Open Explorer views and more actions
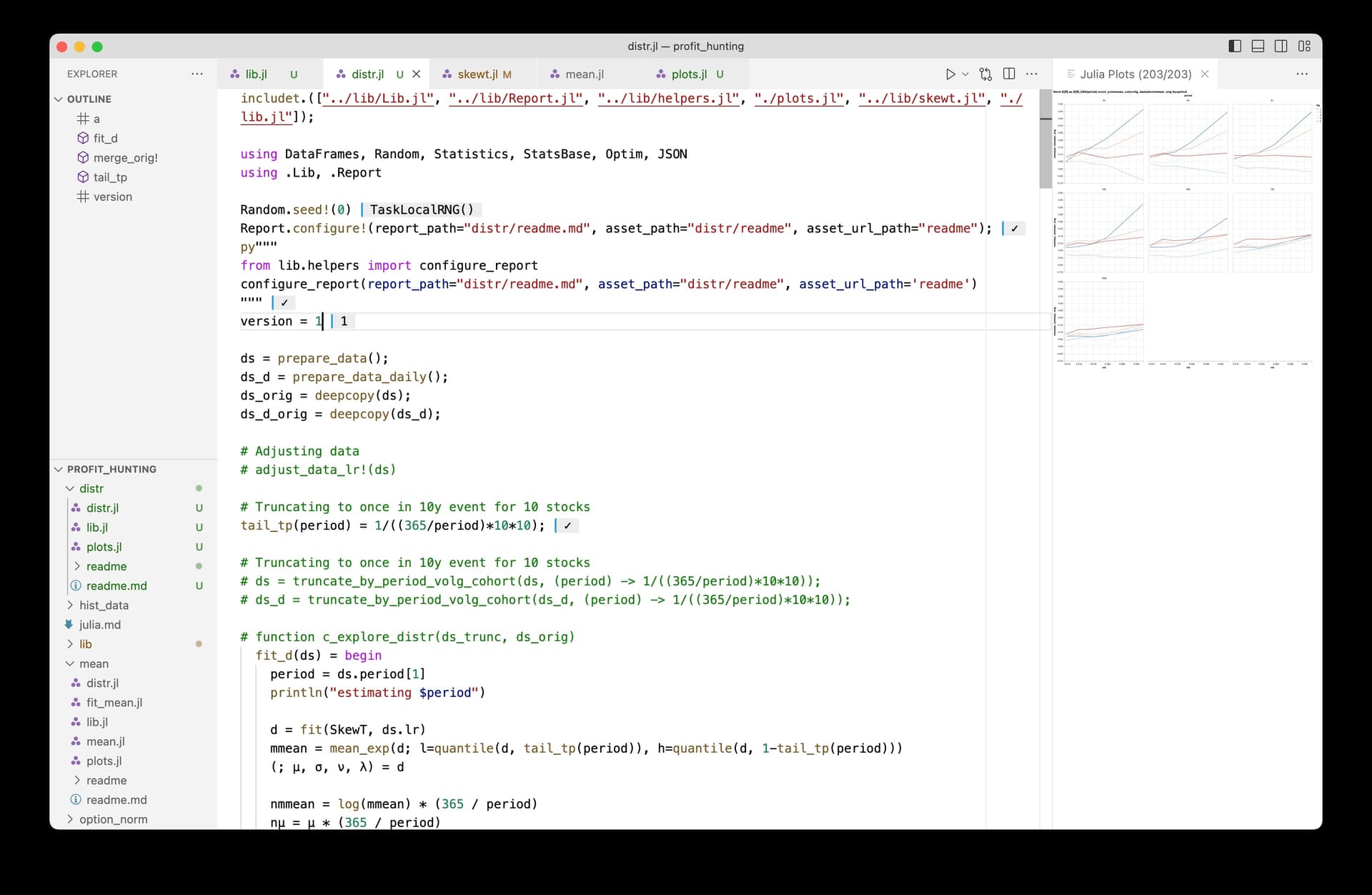 coord(197,74)
